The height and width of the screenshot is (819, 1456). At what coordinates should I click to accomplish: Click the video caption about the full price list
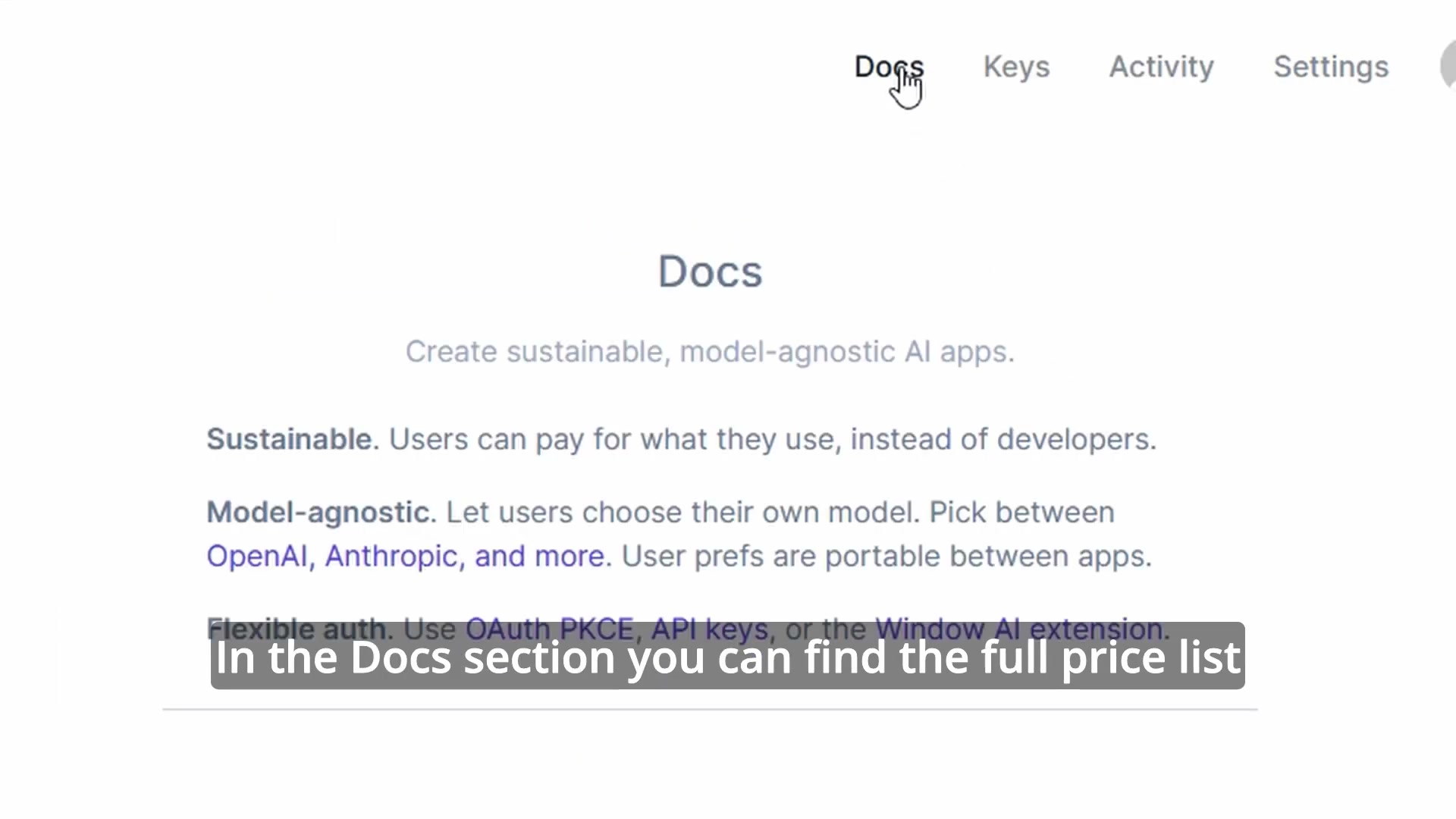727,656
